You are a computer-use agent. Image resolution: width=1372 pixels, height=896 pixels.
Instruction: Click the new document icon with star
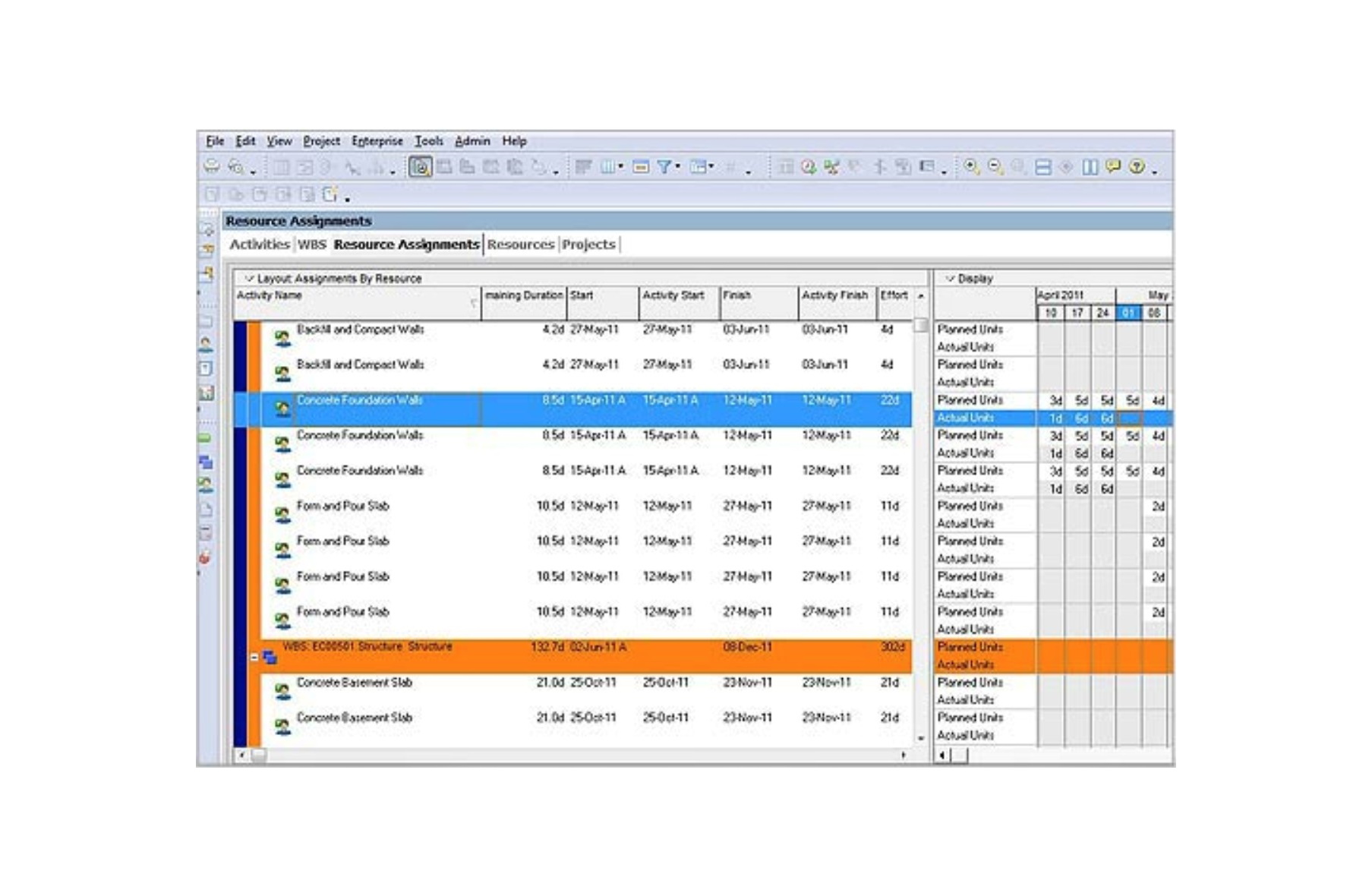[x=330, y=195]
